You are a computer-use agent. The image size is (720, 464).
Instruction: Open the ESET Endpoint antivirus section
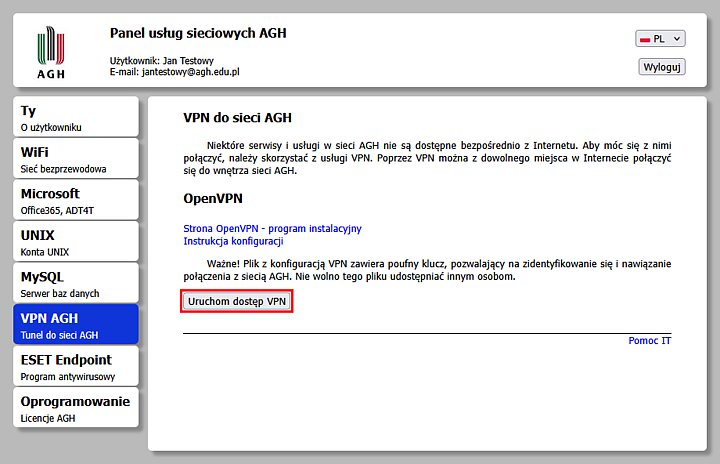pyautogui.click(x=76, y=366)
